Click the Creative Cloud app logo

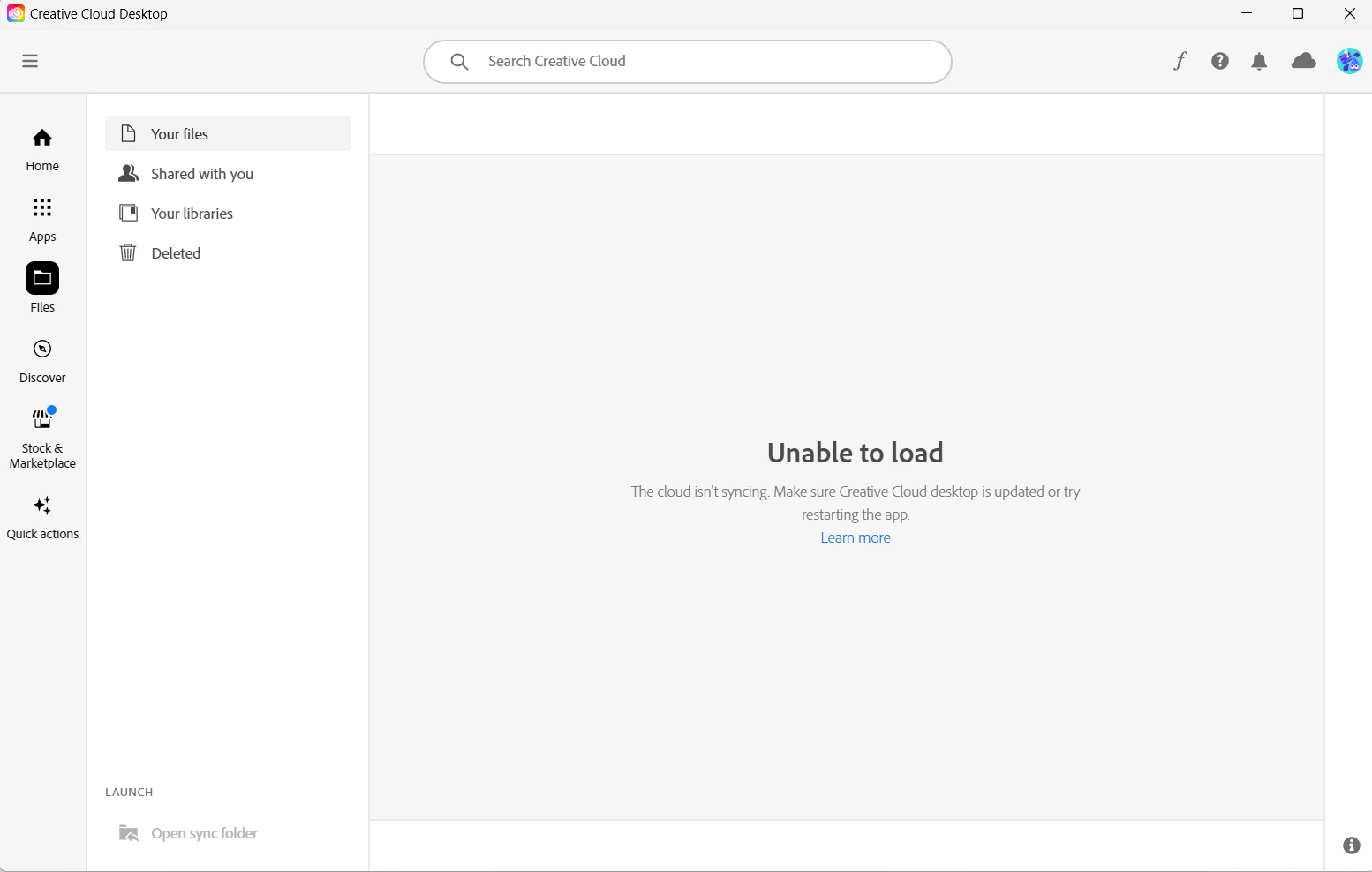[15, 13]
